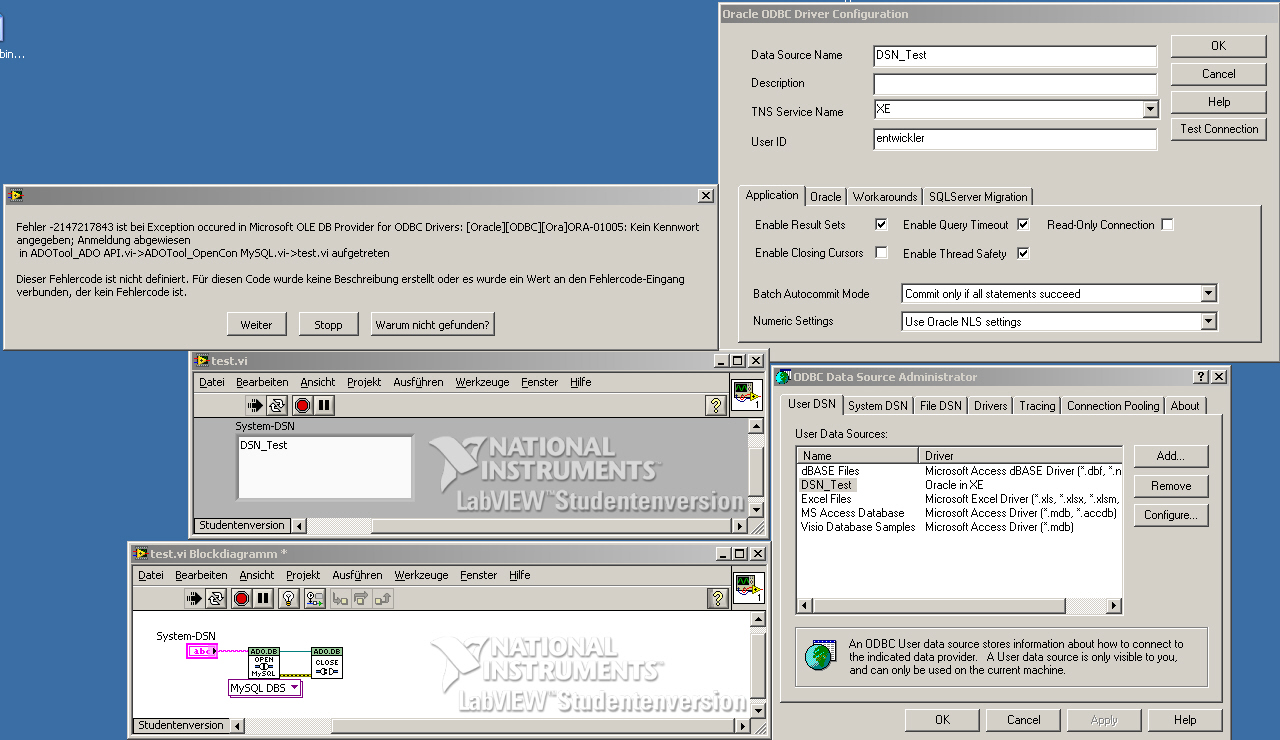1280x740 pixels.
Task: Select the ADO.DB Open MySQL node
Action: pos(264,662)
